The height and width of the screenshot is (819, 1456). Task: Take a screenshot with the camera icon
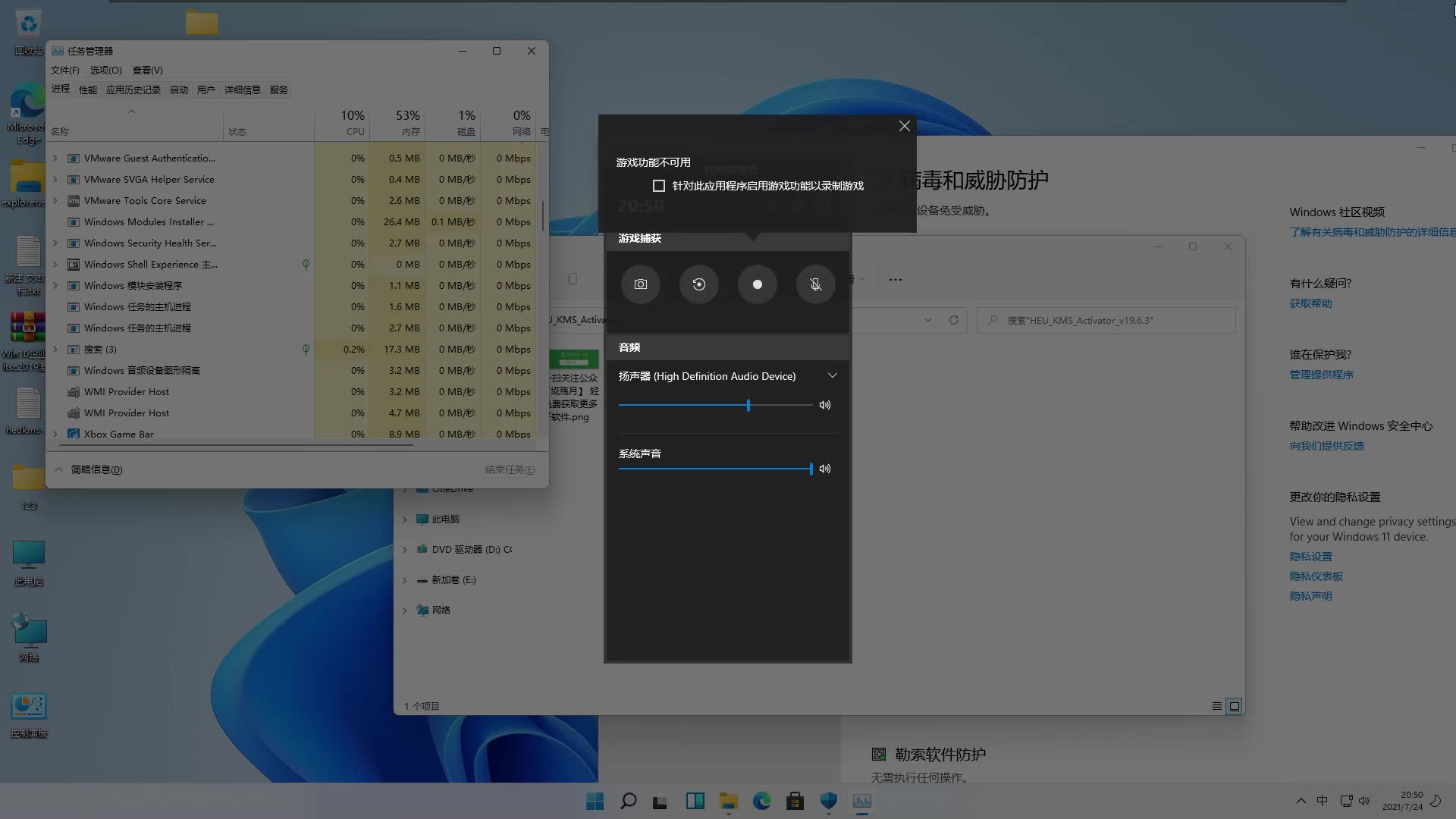pyautogui.click(x=641, y=284)
